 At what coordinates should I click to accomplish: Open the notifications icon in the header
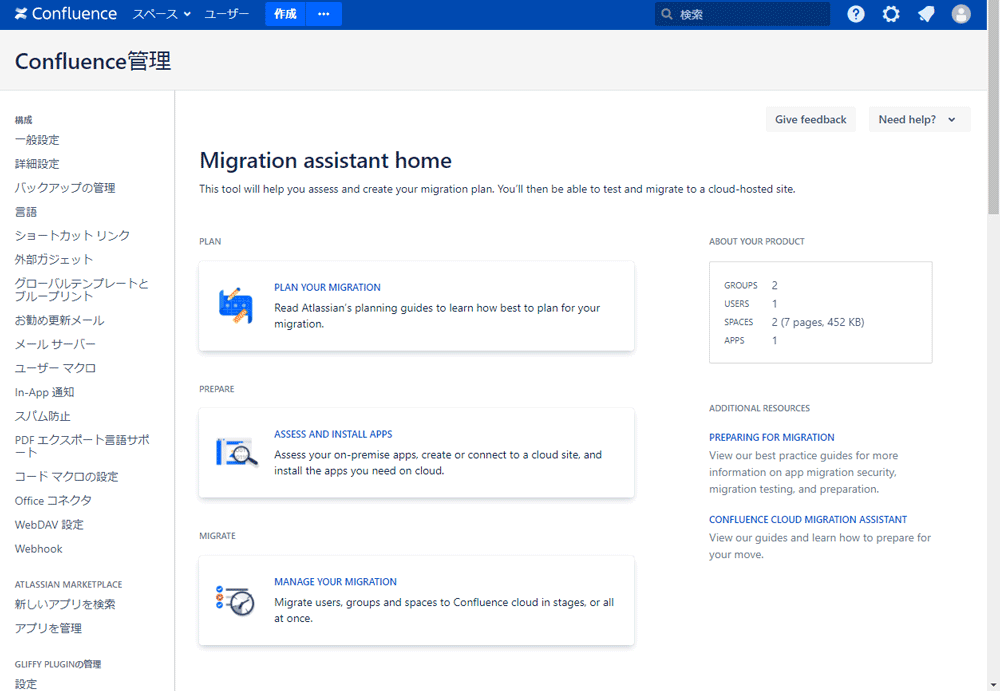coord(926,14)
